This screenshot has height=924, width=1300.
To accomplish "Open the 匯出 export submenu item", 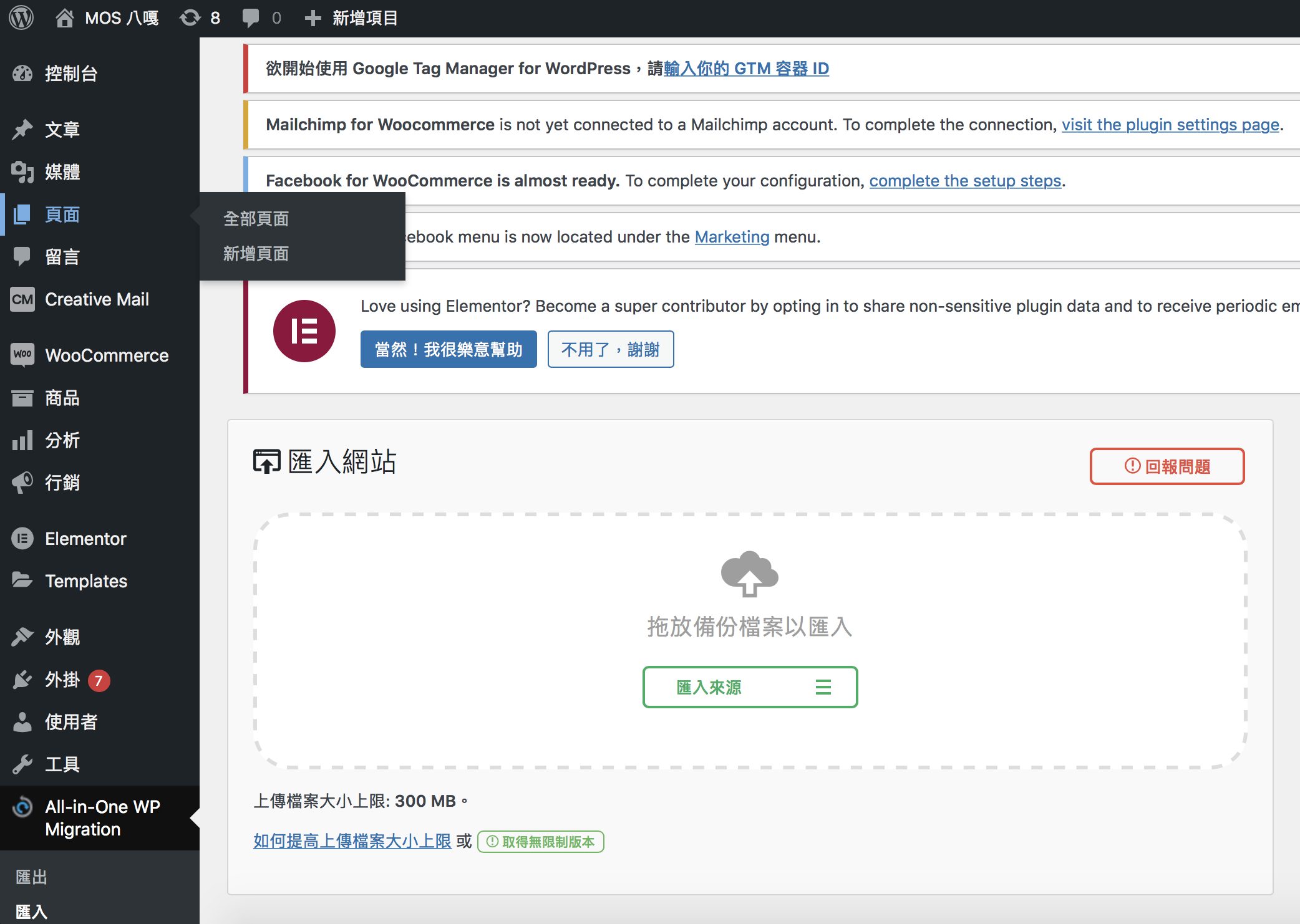I will (x=31, y=877).
